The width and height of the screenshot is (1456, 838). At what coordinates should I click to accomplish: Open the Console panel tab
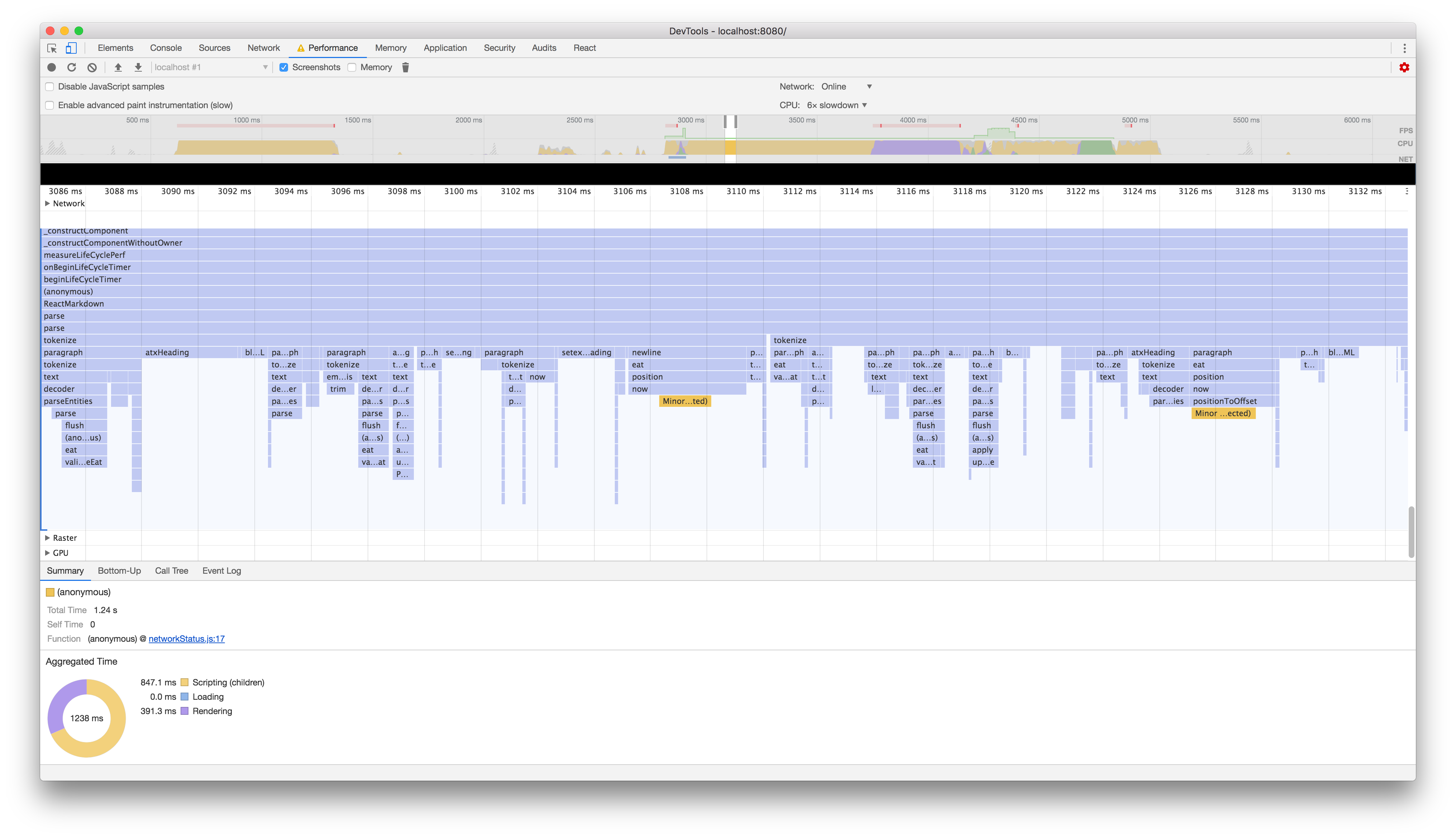tap(166, 48)
